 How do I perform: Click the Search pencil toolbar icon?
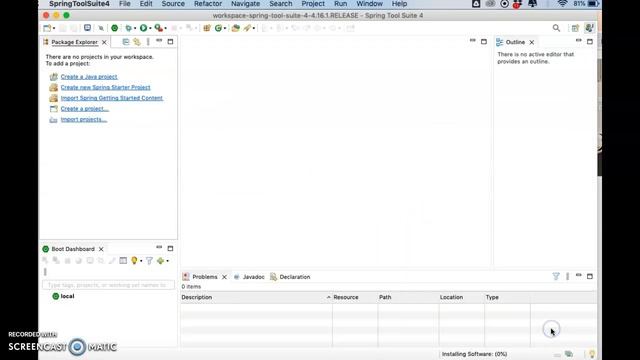coord(247,28)
